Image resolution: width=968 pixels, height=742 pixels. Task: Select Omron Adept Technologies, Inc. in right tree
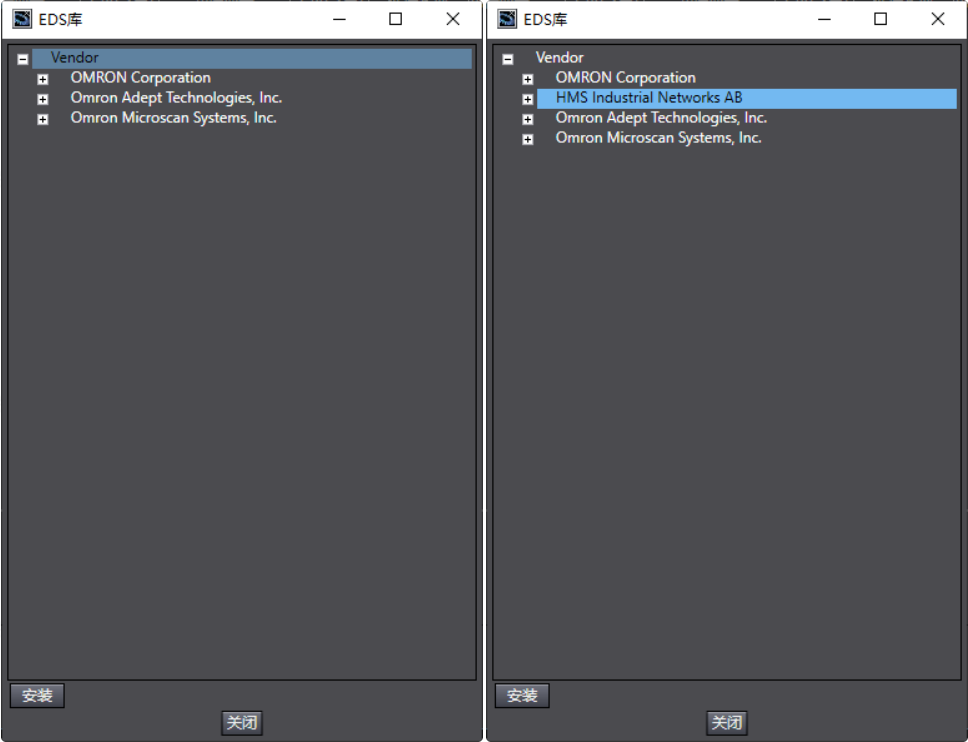click(660, 118)
